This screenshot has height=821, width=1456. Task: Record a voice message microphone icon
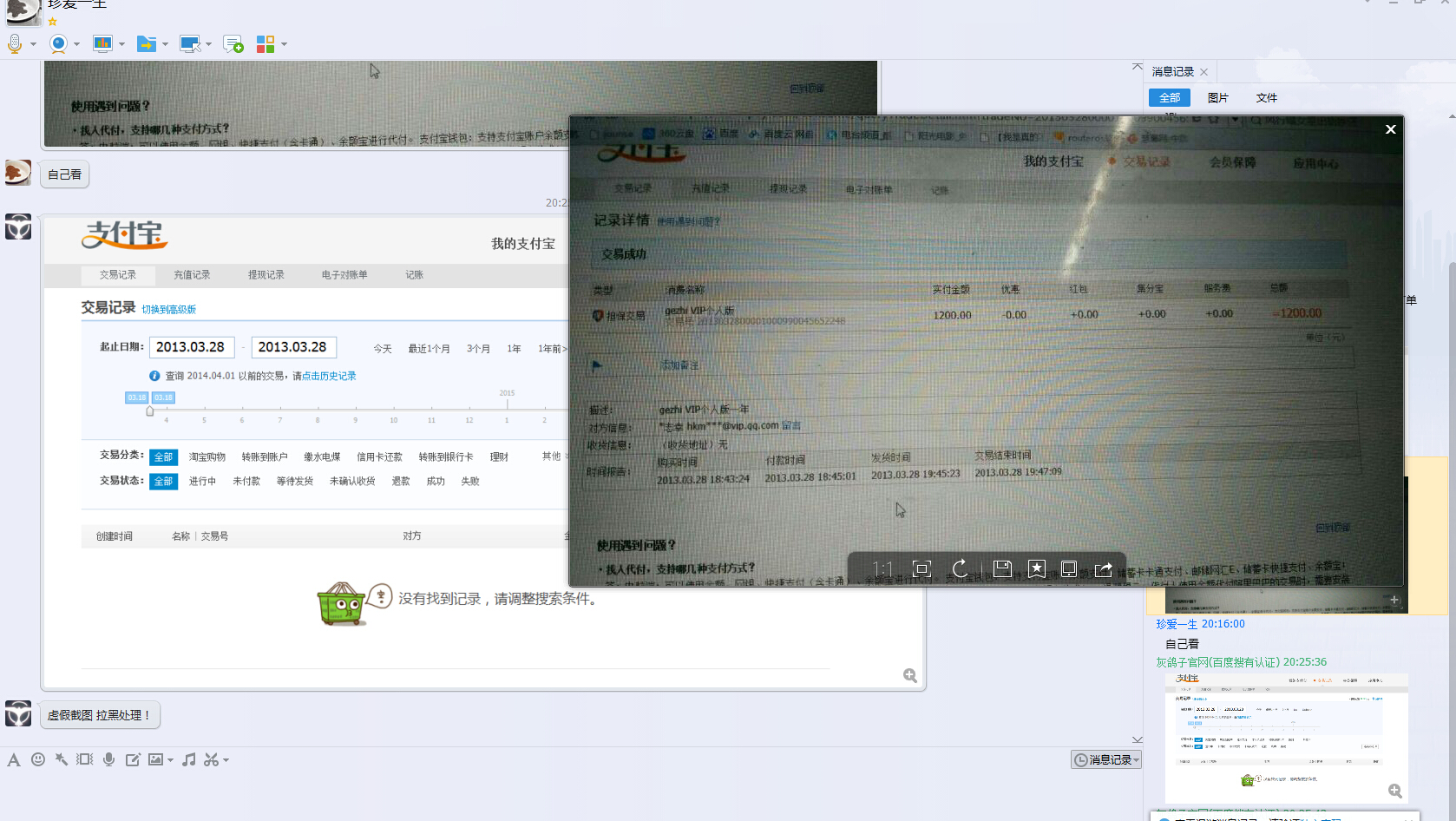tap(108, 759)
